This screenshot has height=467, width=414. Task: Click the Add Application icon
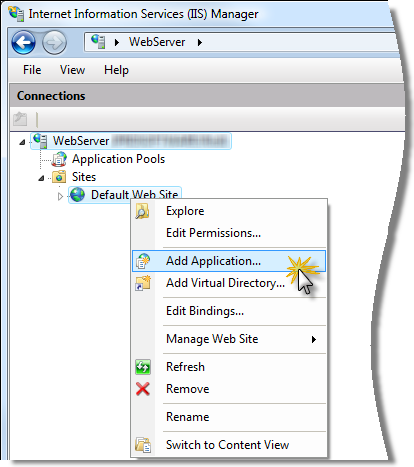point(143,261)
